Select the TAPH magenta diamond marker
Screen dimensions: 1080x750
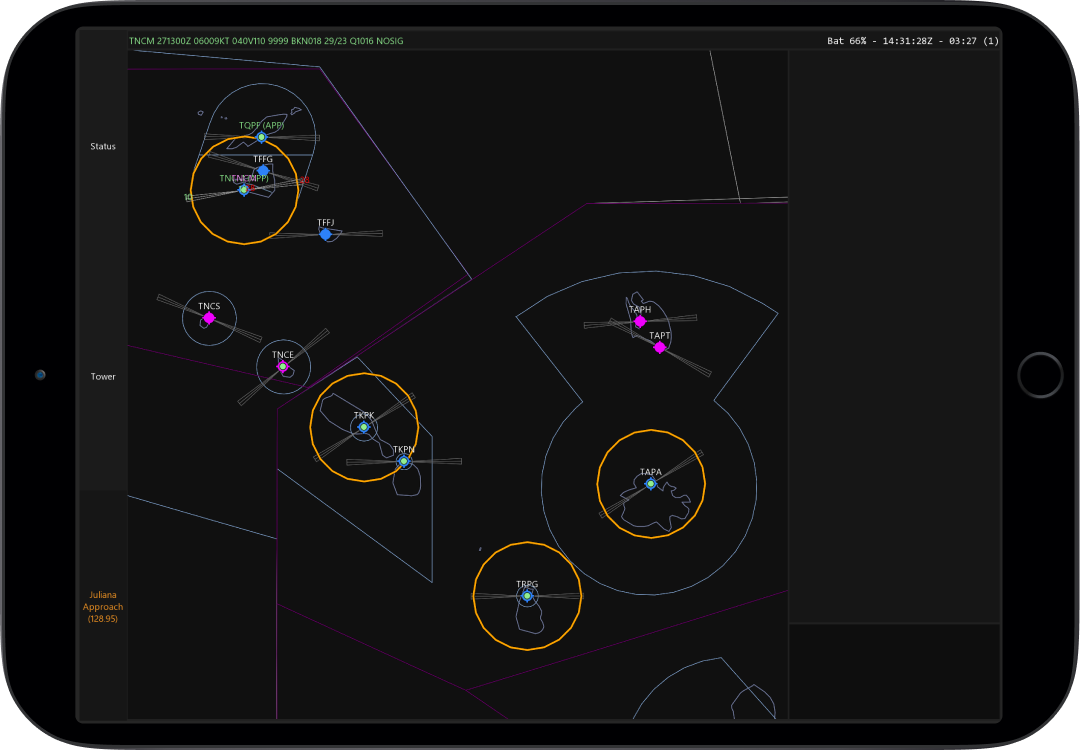pos(640,322)
